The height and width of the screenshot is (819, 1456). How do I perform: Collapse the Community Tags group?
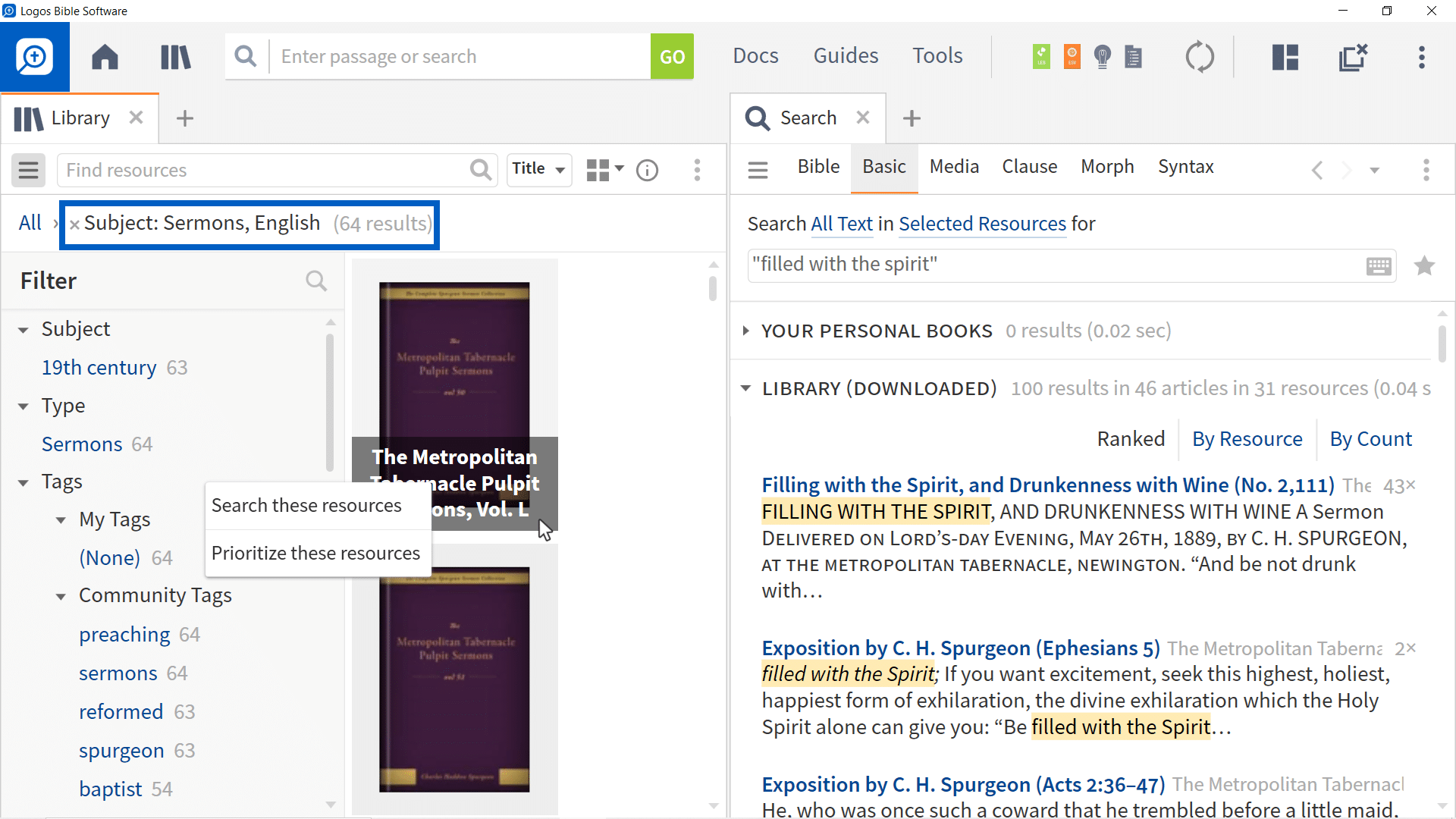tap(61, 597)
